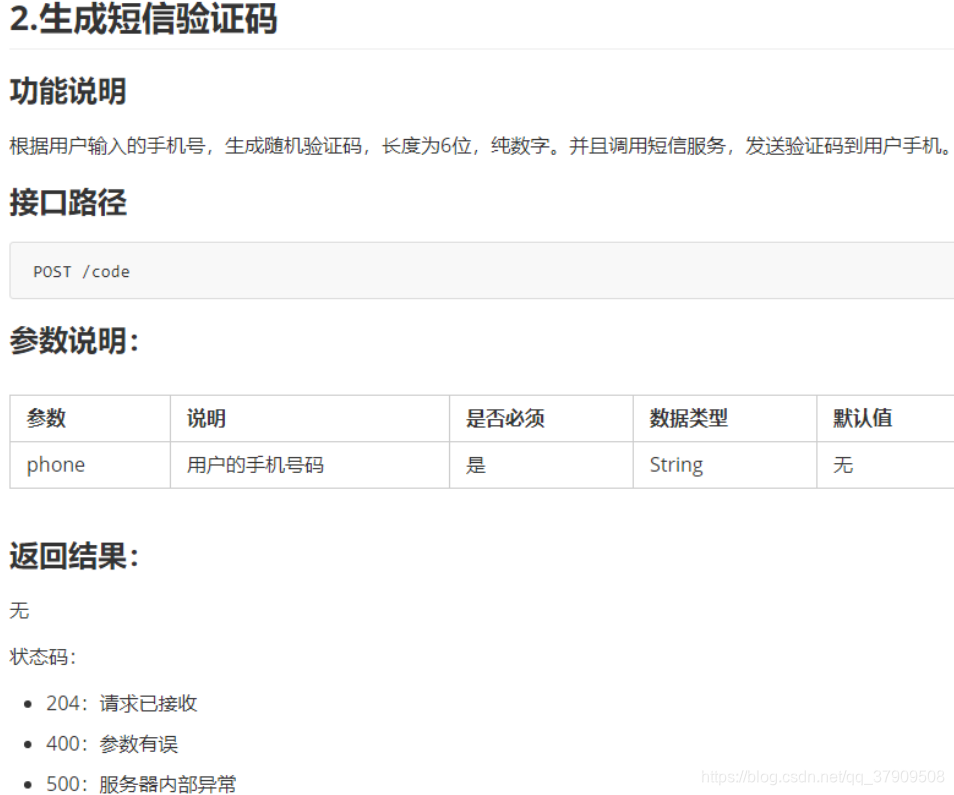The width and height of the screenshot is (954, 795).
Task: Select the '是' cell in phone row
Action: pyautogui.click(x=541, y=465)
